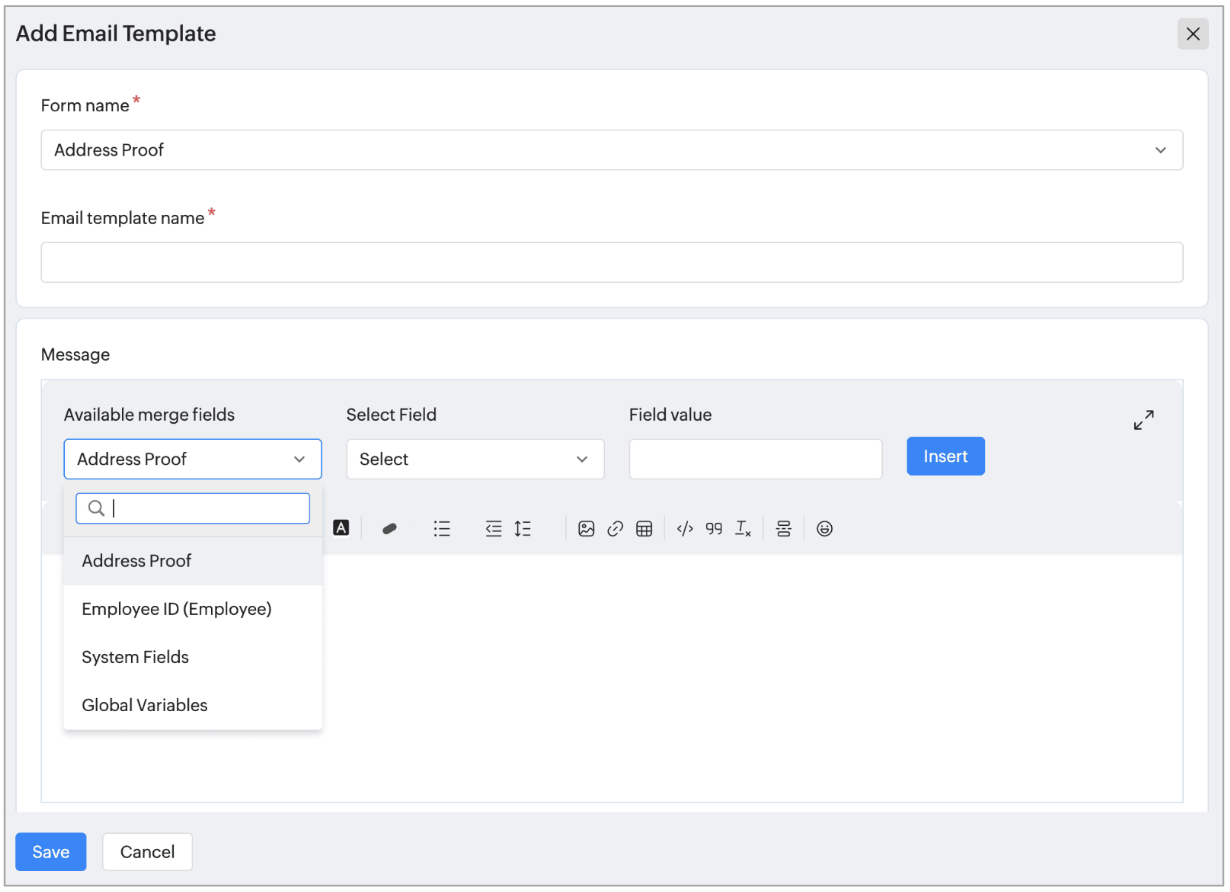Select the highlighter tool in toolbar

(x=390, y=529)
